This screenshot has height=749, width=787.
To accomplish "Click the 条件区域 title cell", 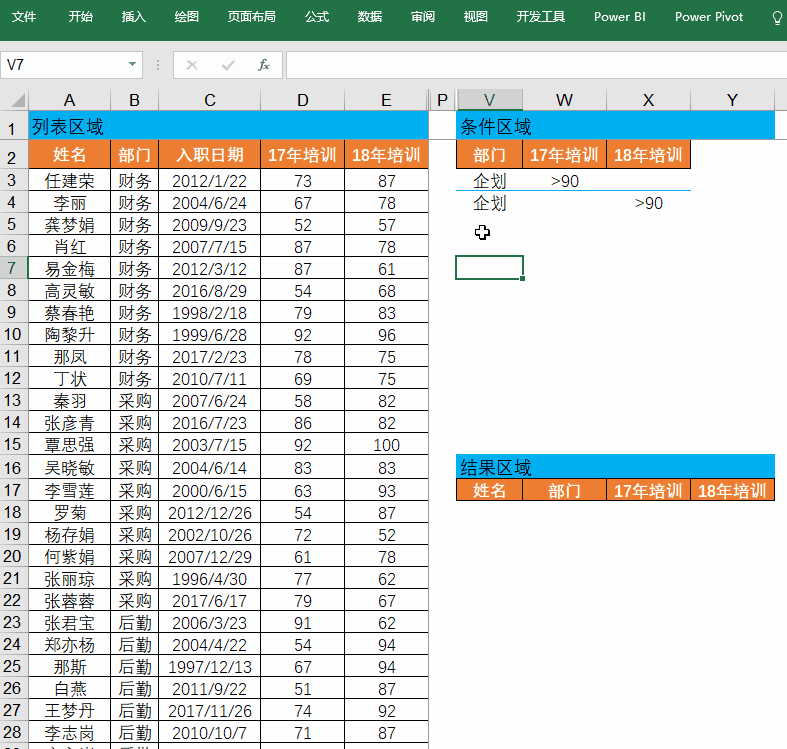I will point(615,126).
